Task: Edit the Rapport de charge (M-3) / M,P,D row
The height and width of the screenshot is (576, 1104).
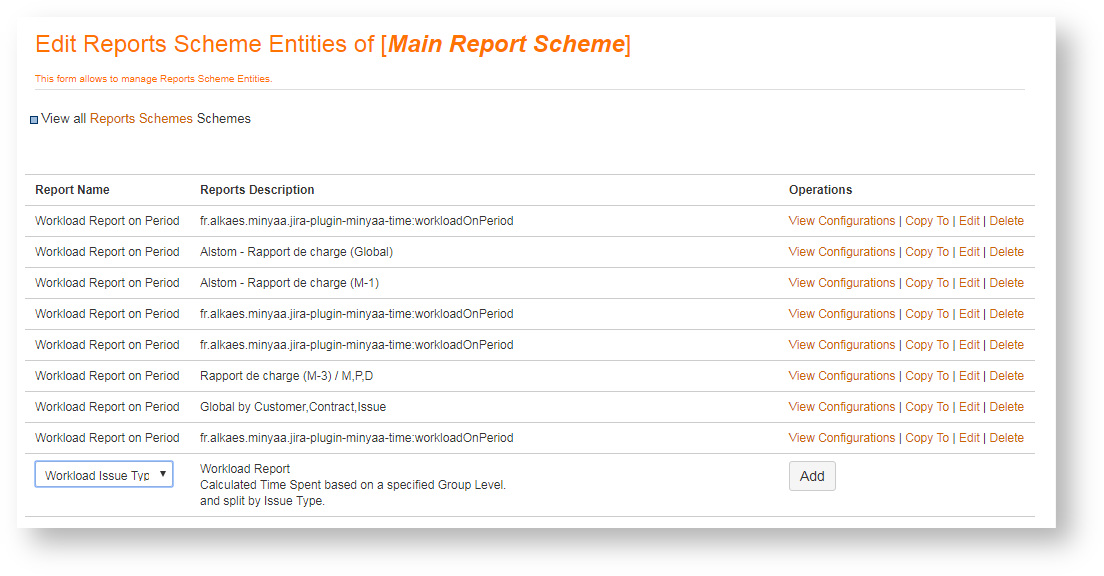Action: coord(969,376)
